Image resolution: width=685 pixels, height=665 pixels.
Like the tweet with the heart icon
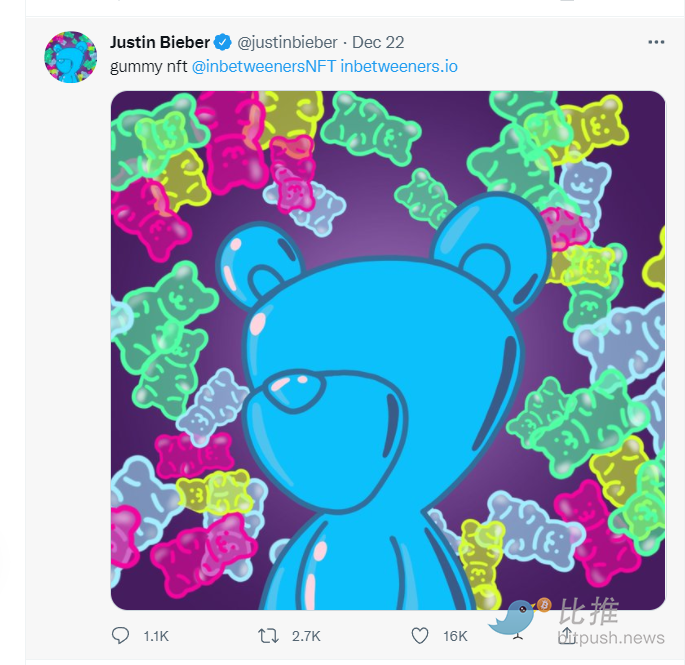420,635
